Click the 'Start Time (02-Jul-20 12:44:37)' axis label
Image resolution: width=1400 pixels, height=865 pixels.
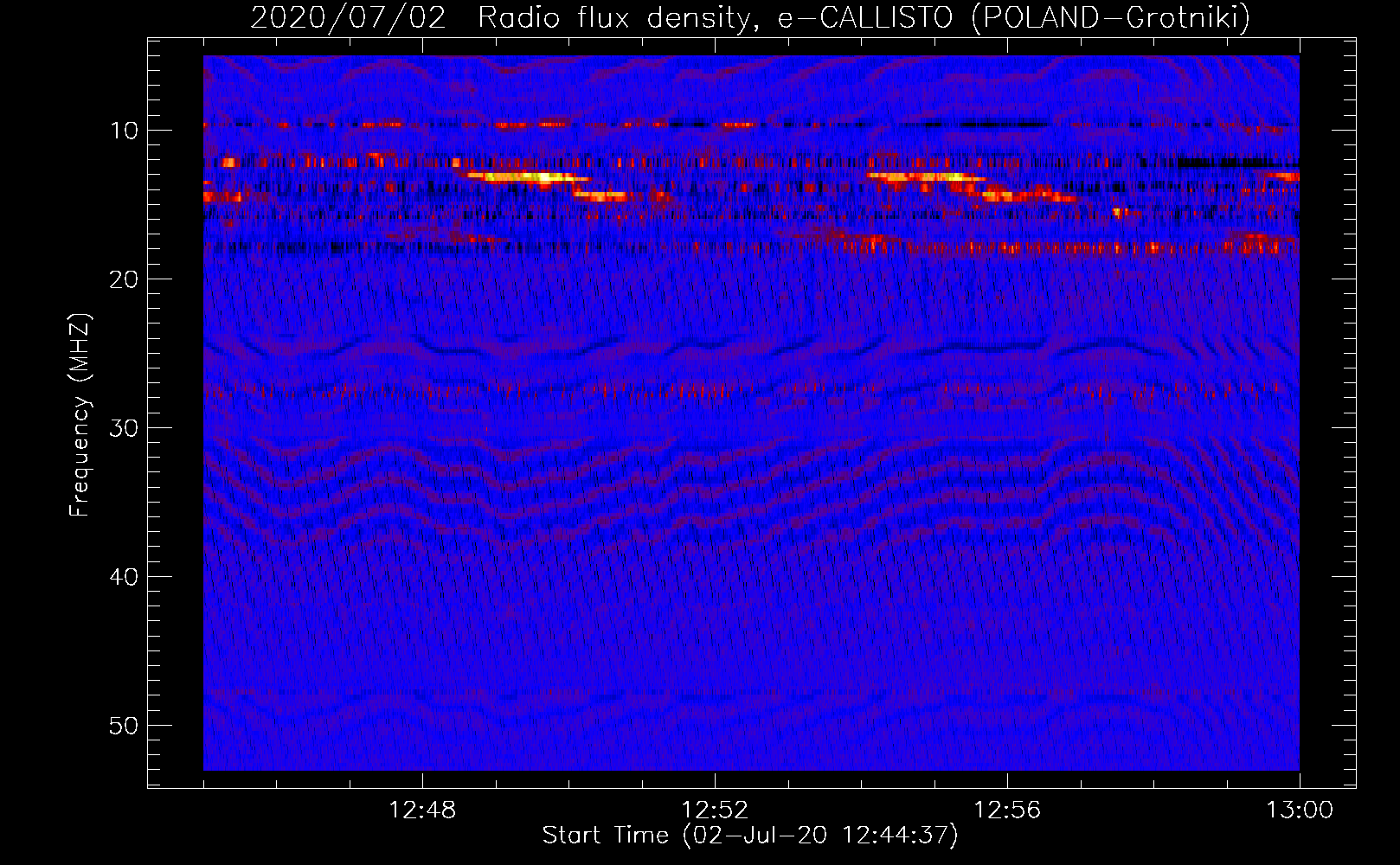click(x=750, y=836)
